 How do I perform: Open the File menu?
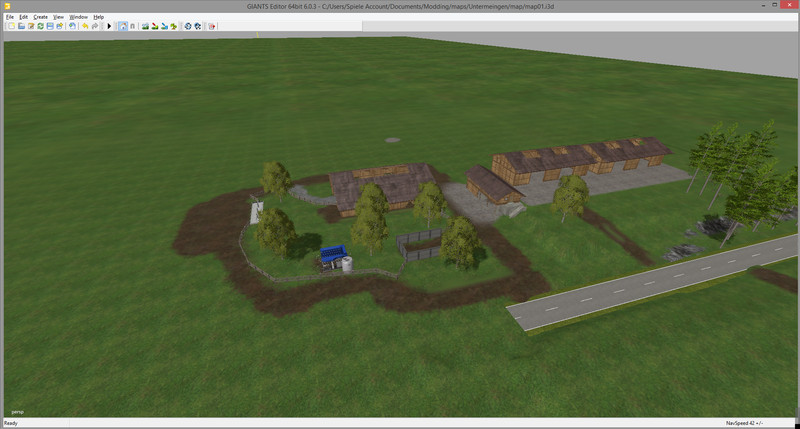tap(10, 17)
